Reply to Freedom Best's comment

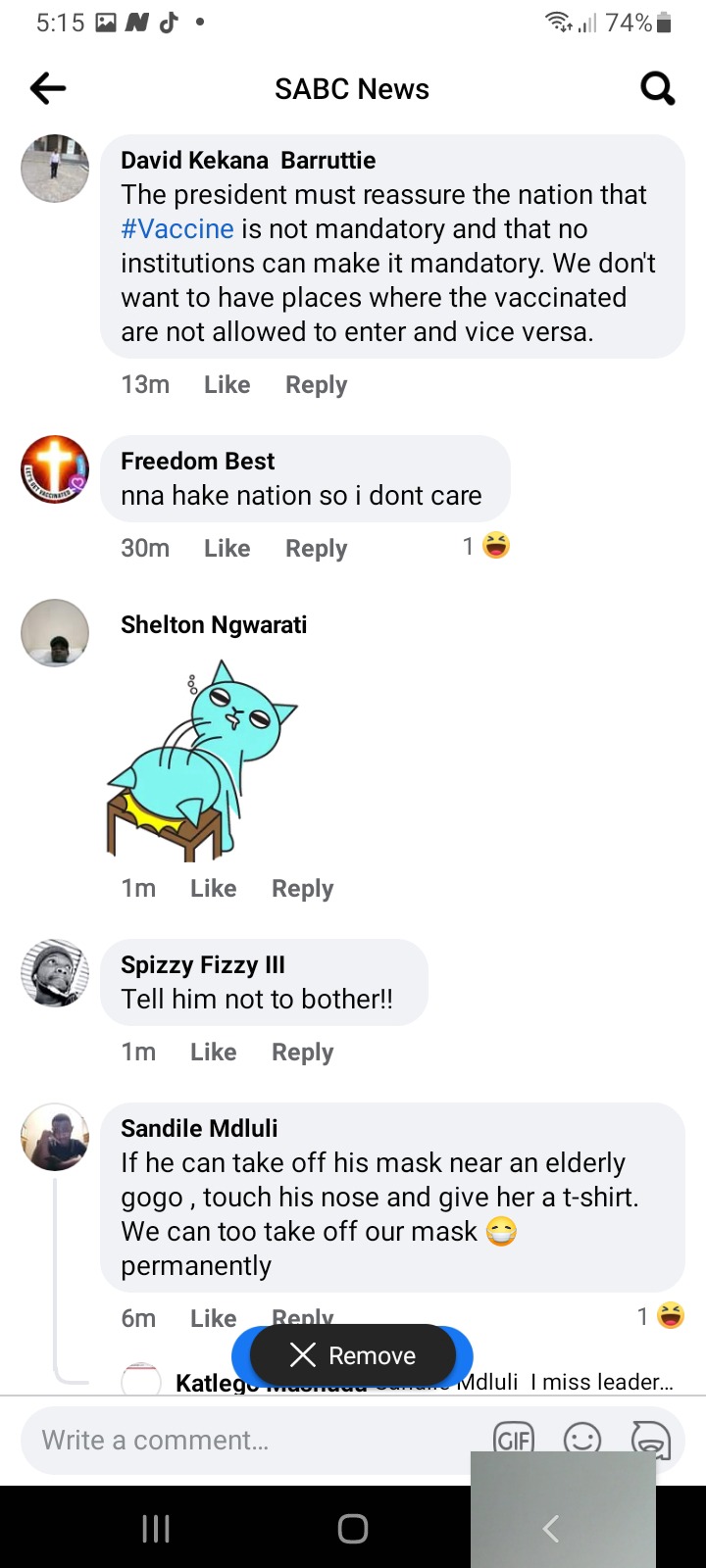pyautogui.click(x=316, y=548)
